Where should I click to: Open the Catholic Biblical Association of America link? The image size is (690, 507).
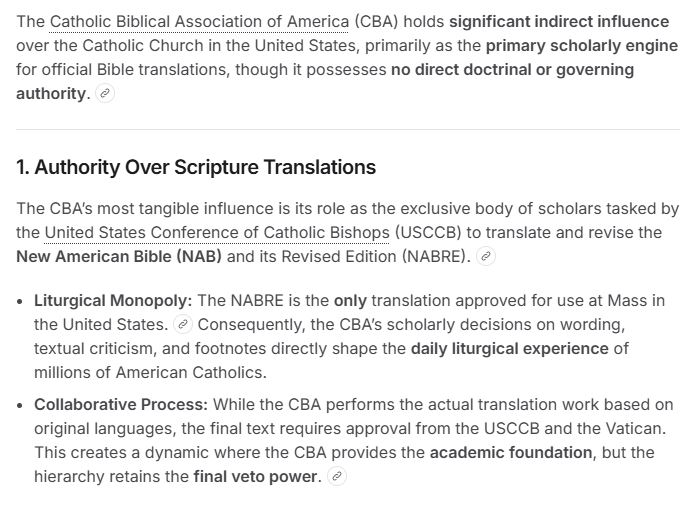pos(199,22)
